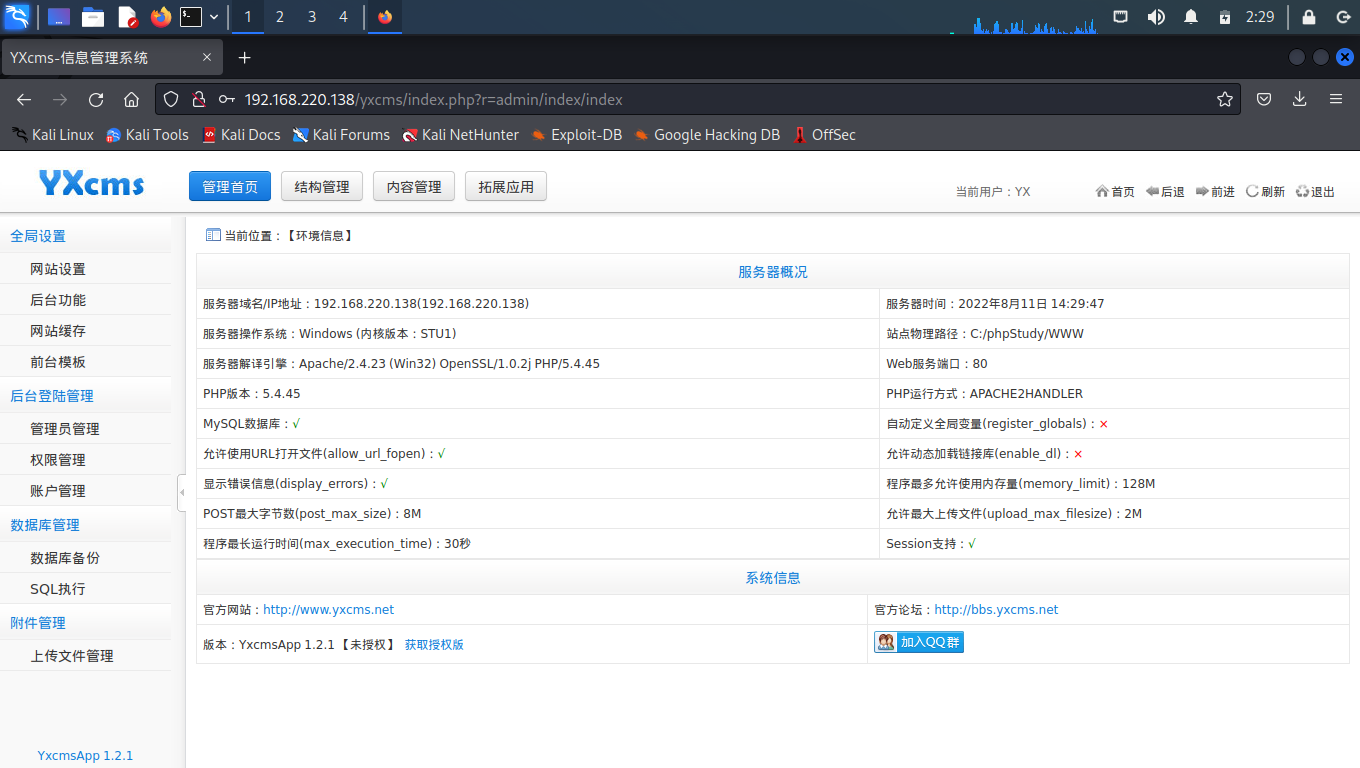Open the text editor launcher icon
Viewport: 1360px width, 768px height.
pos(127,17)
